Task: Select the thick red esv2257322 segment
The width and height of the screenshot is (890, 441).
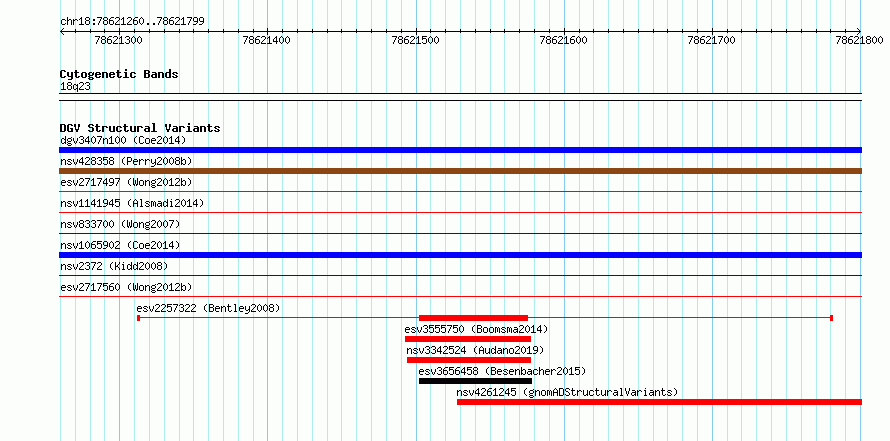Action: click(473, 318)
